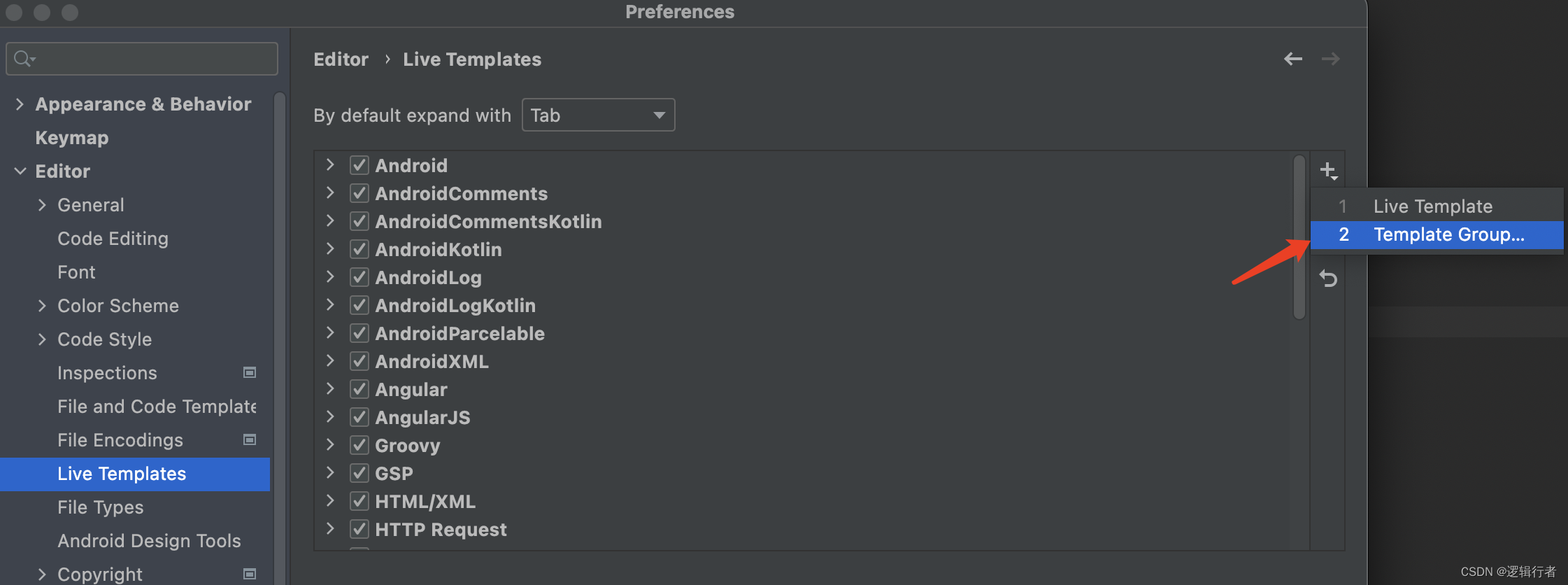Screen dimensions: 1568x585
Task: Click the template list vertical scrollbar
Action: pyautogui.click(x=1299, y=237)
